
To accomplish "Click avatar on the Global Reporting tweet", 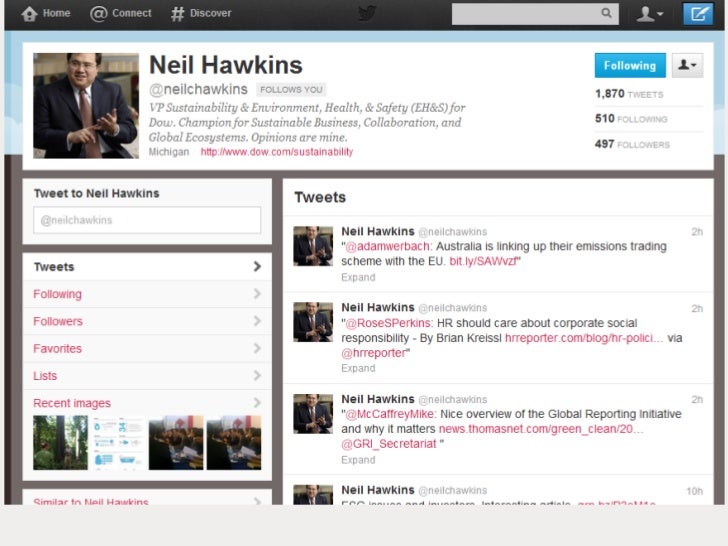I will (313, 414).
